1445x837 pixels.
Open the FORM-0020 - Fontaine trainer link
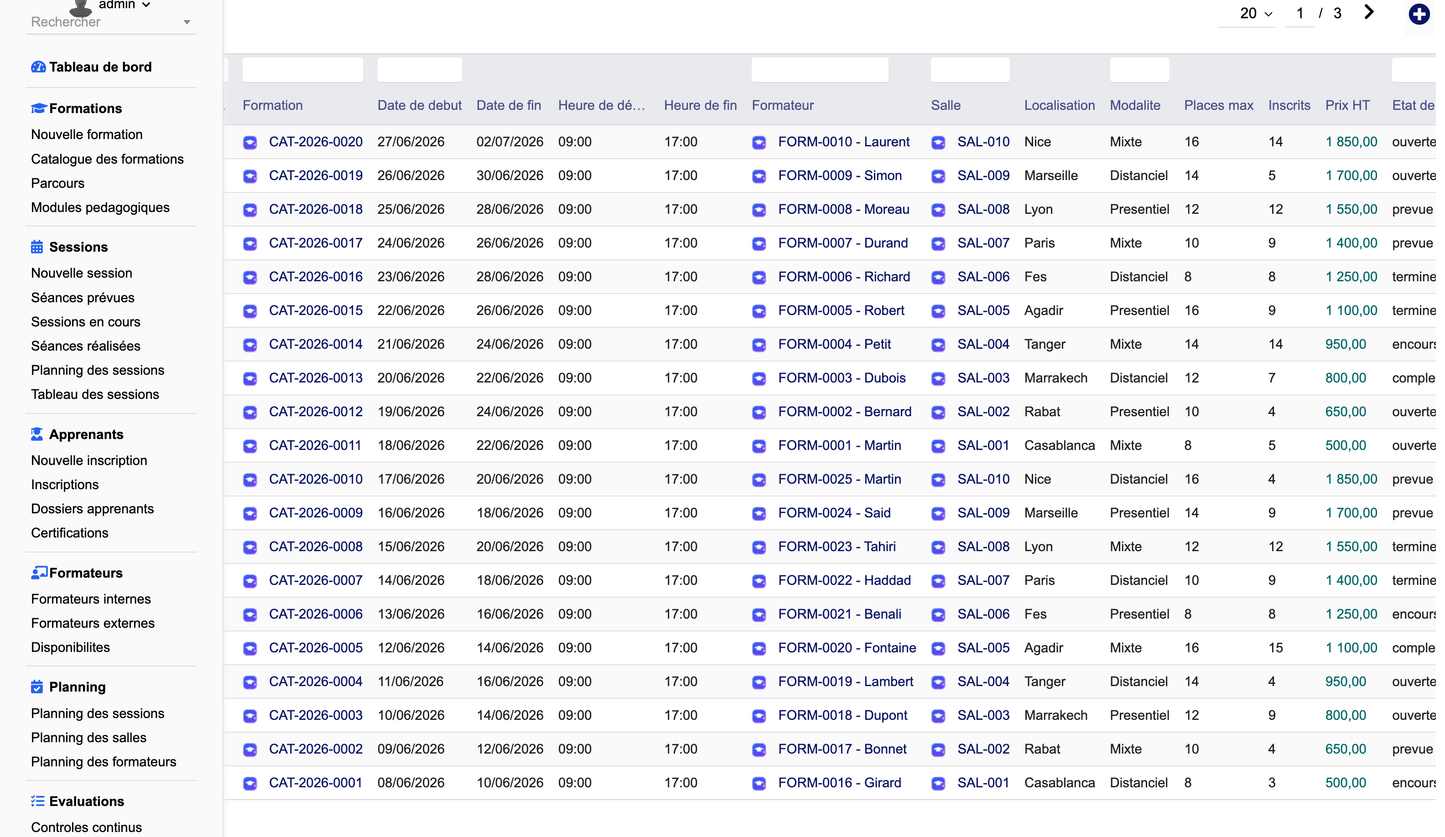tap(847, 648)
